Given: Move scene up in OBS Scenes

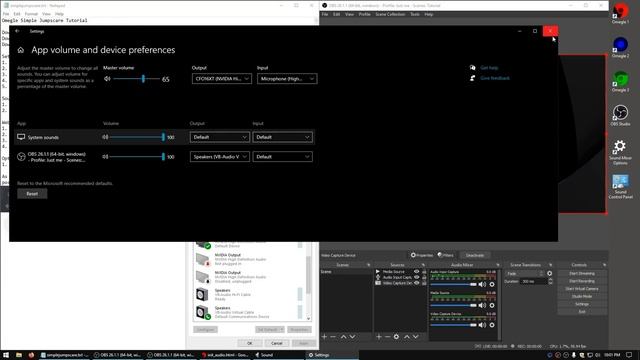Looking at the screenshot, I should [343, 337].
